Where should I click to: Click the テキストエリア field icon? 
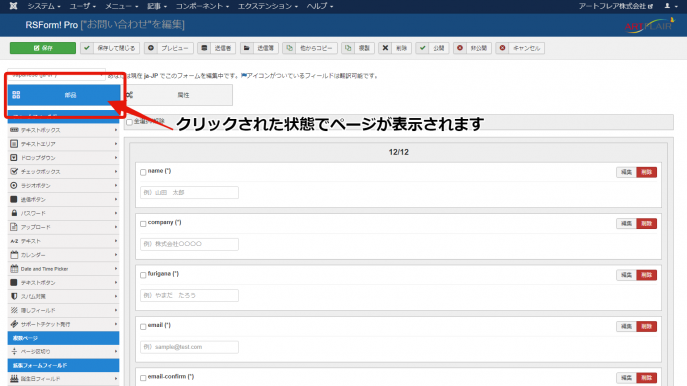point(14,144)
